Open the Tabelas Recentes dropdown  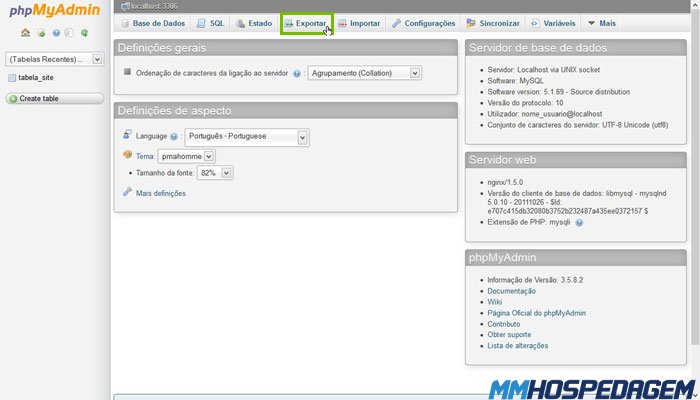pyautogui.click(x=54, y=59)
